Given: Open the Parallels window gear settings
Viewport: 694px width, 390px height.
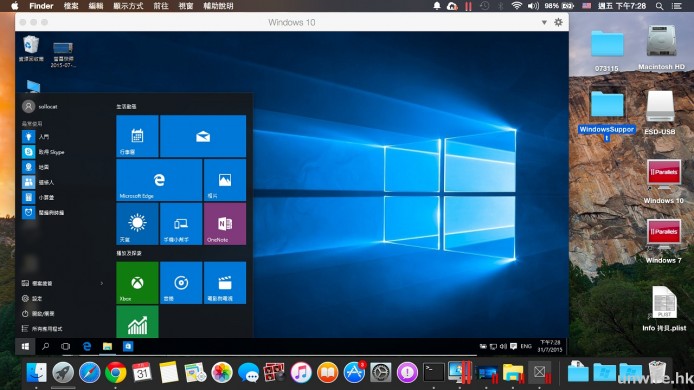Looking at the screenshot, I should pyautogui.click(x=559, y=22).
